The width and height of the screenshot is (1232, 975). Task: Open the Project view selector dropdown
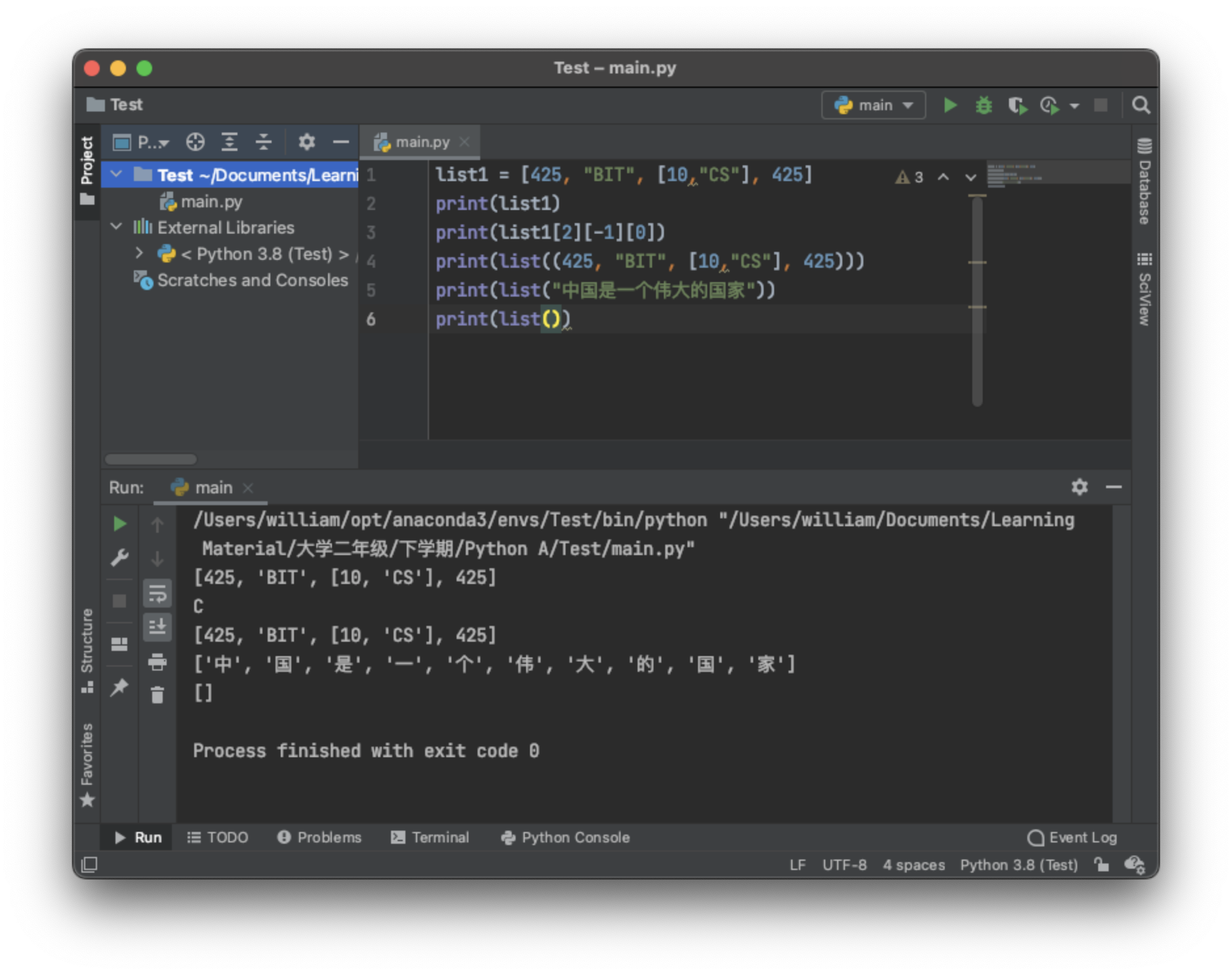(x=141, y=142)
